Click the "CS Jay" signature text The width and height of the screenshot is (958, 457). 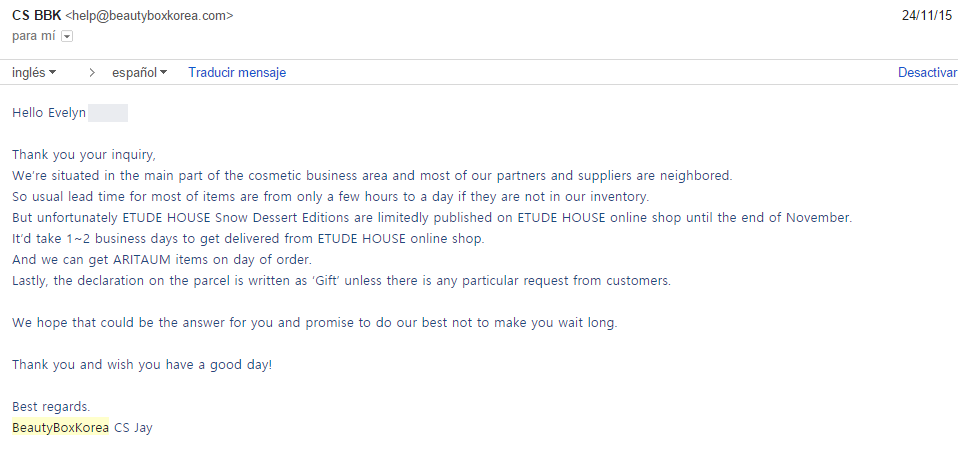click(x=134, y=428)
